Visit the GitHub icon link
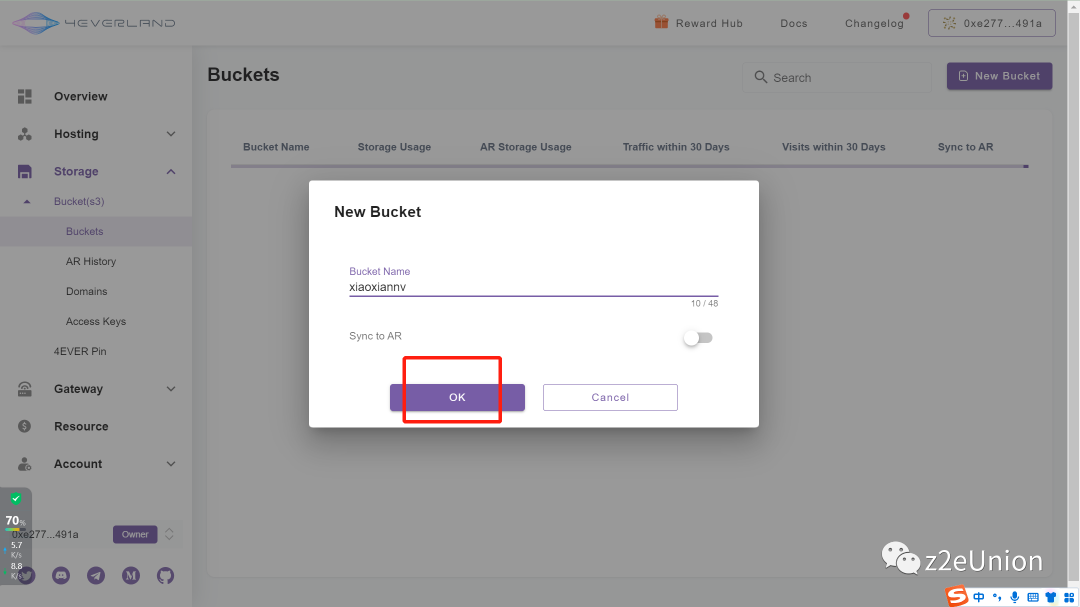1080x607 pixels. point(165,575)
